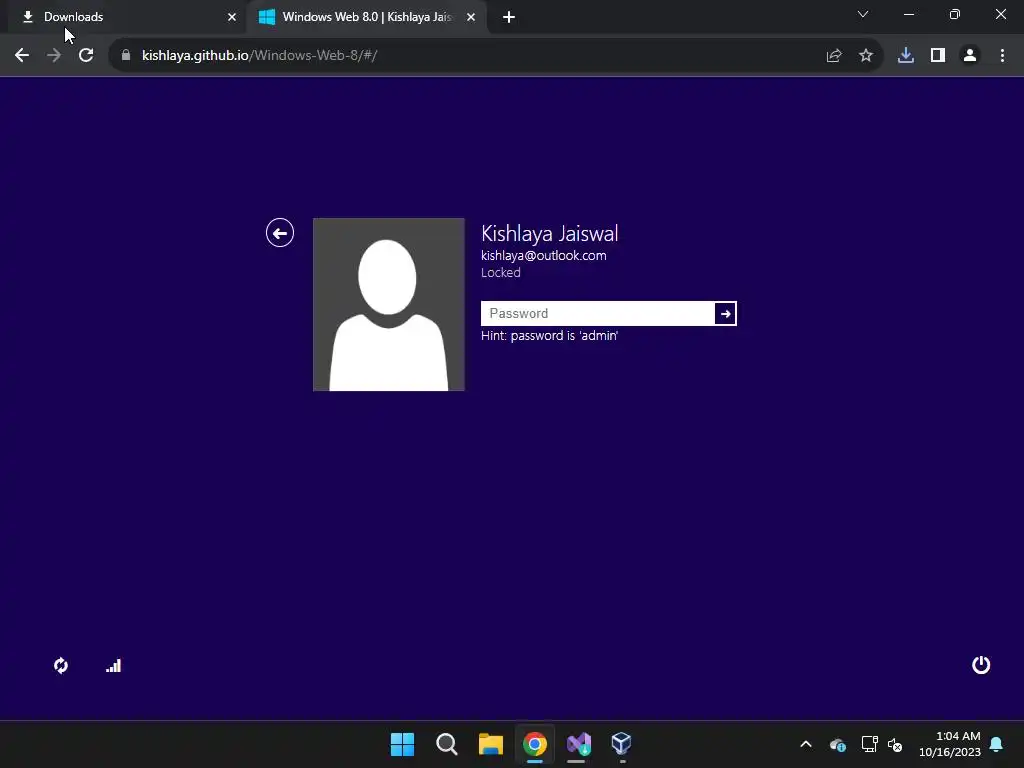The width and height of the screenshot is (1024, 768).
Task: Open the Chrome three-dot menu
Action: point(1002,56)
